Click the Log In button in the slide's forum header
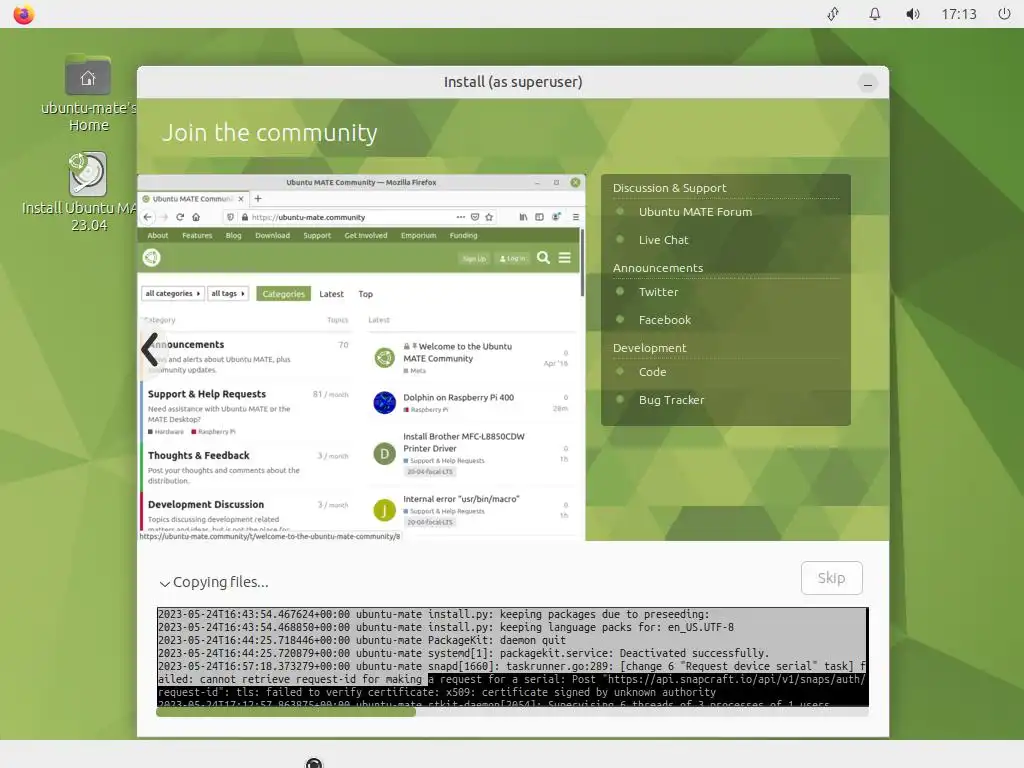Screen dimensions: 1024x768 pos(512,259)
